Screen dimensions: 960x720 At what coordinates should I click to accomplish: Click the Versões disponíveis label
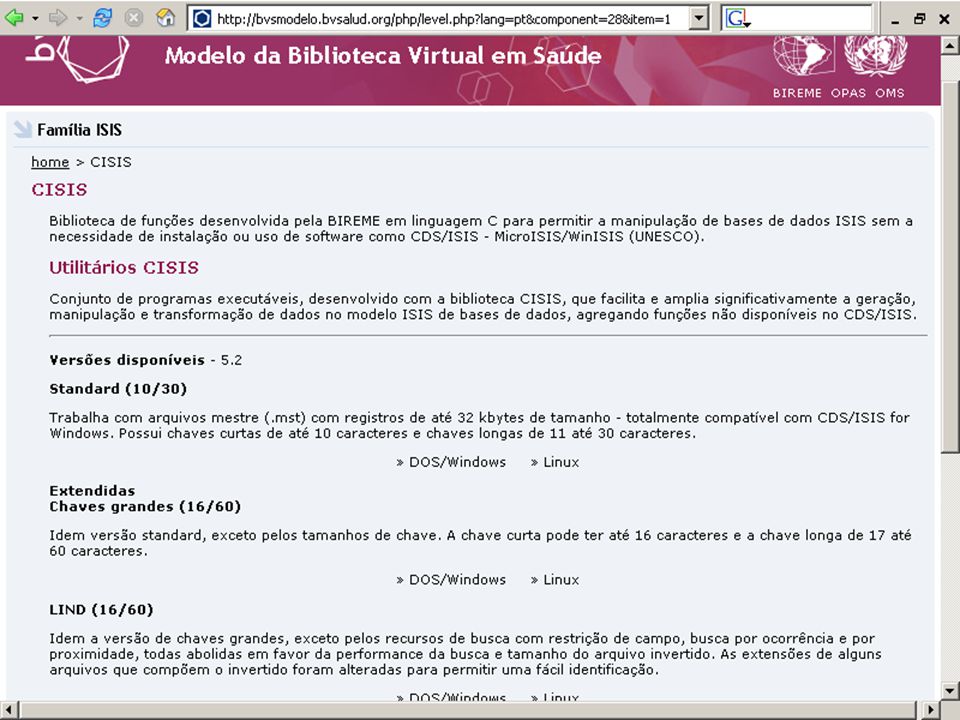[127, 360]
